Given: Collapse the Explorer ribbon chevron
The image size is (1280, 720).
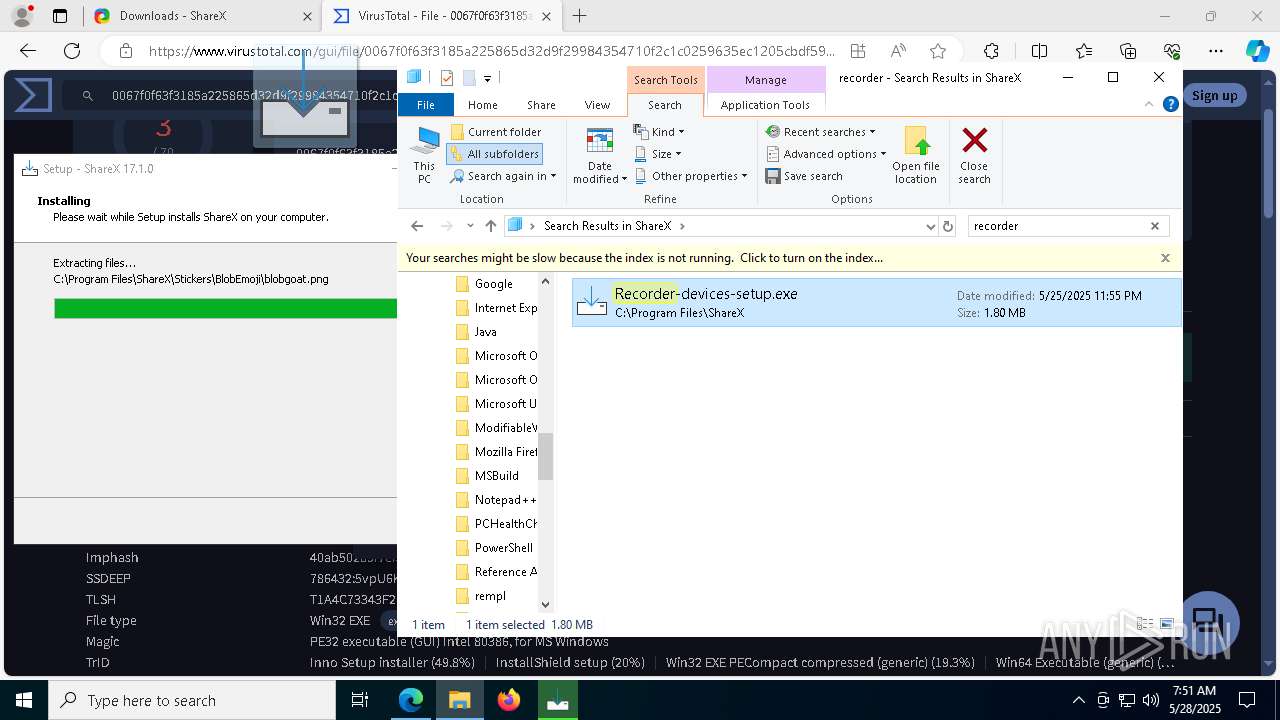Looking at the screenshot, I should (x=1149, y=104).
